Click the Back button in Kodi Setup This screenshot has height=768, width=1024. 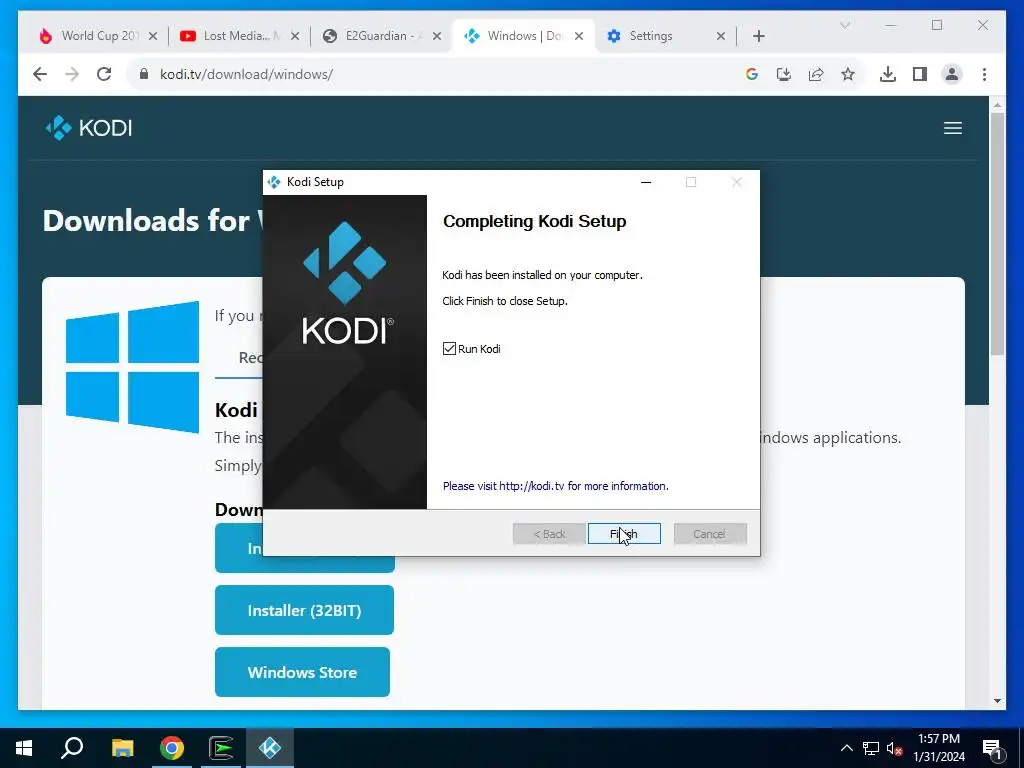coord(549,534)
